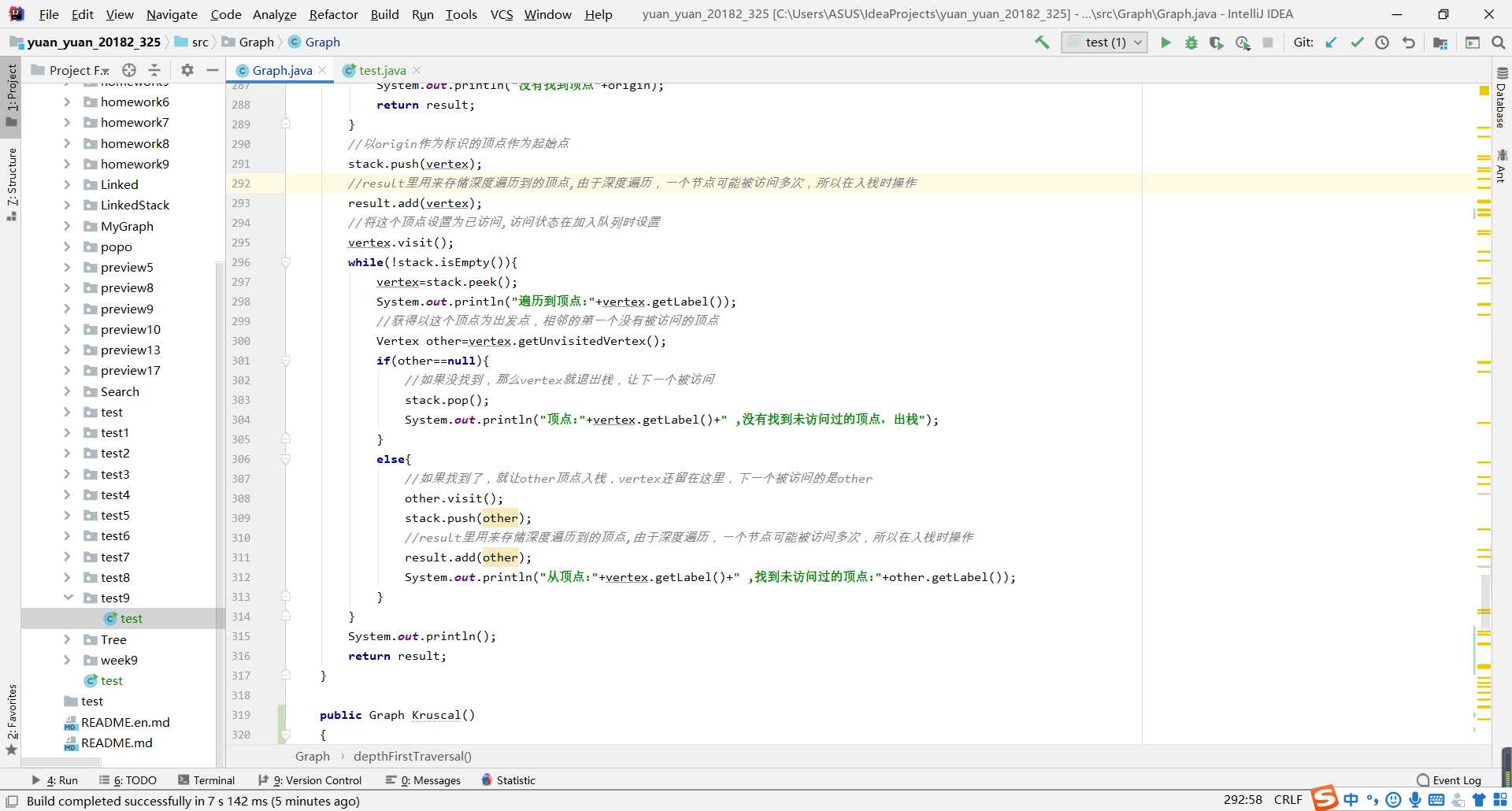Expand the Linked folder
The width and height of the screenshot is (1512, 811).
coord(67,184)
